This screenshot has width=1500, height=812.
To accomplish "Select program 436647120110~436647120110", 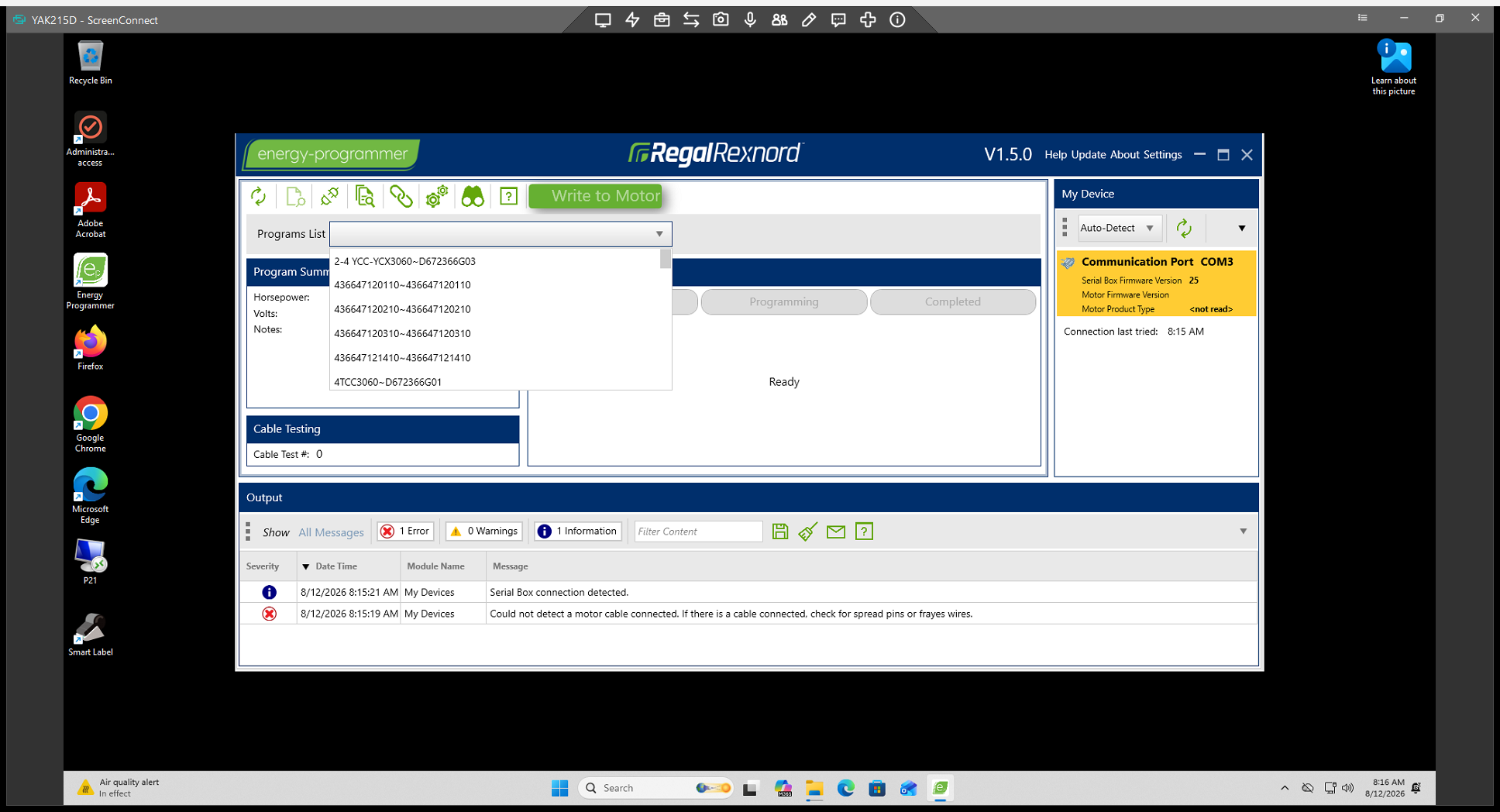I will click(402, 285).
